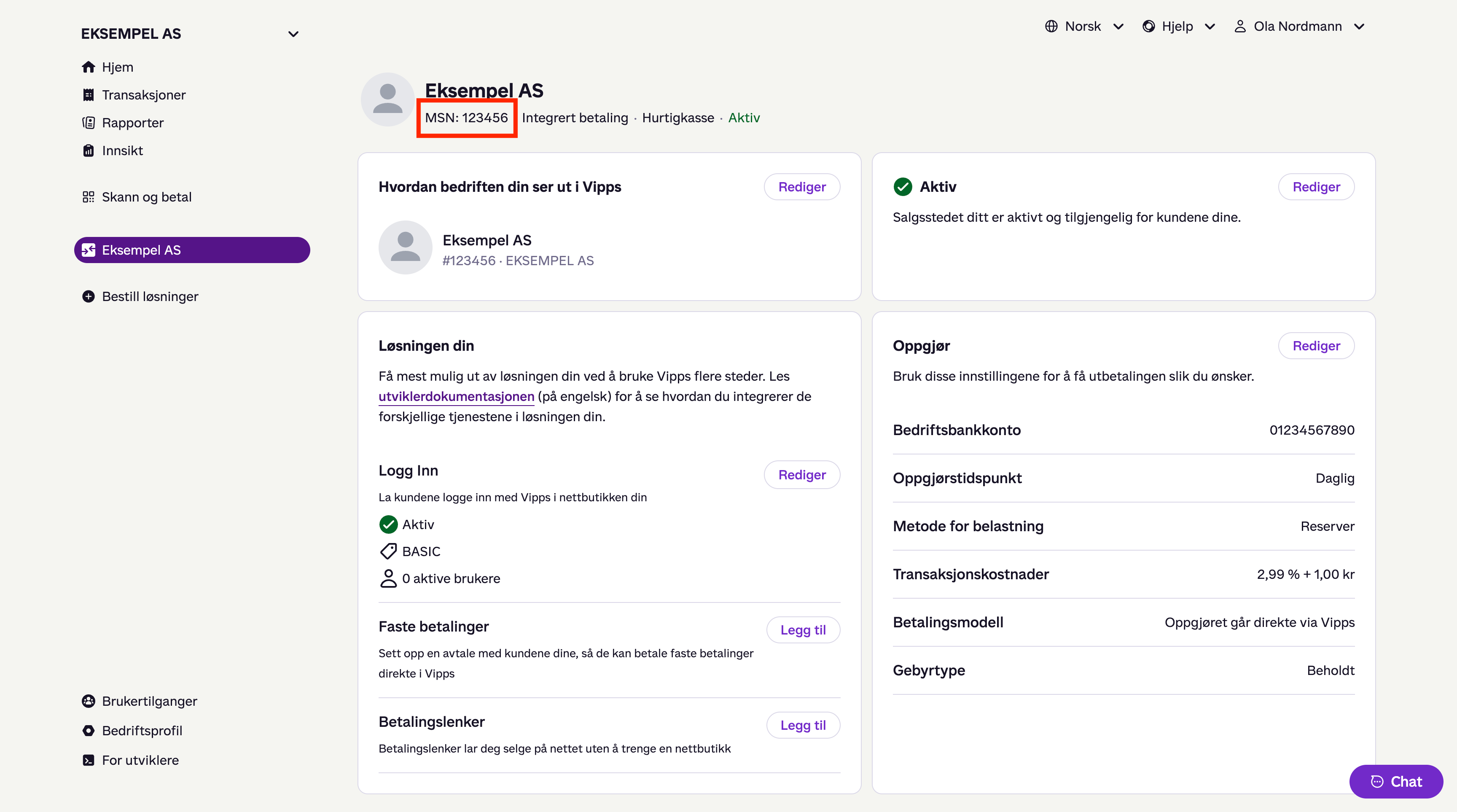Click the Rapporter document icon
This screenshot has height=812, width=1457.
pos(88,123)
